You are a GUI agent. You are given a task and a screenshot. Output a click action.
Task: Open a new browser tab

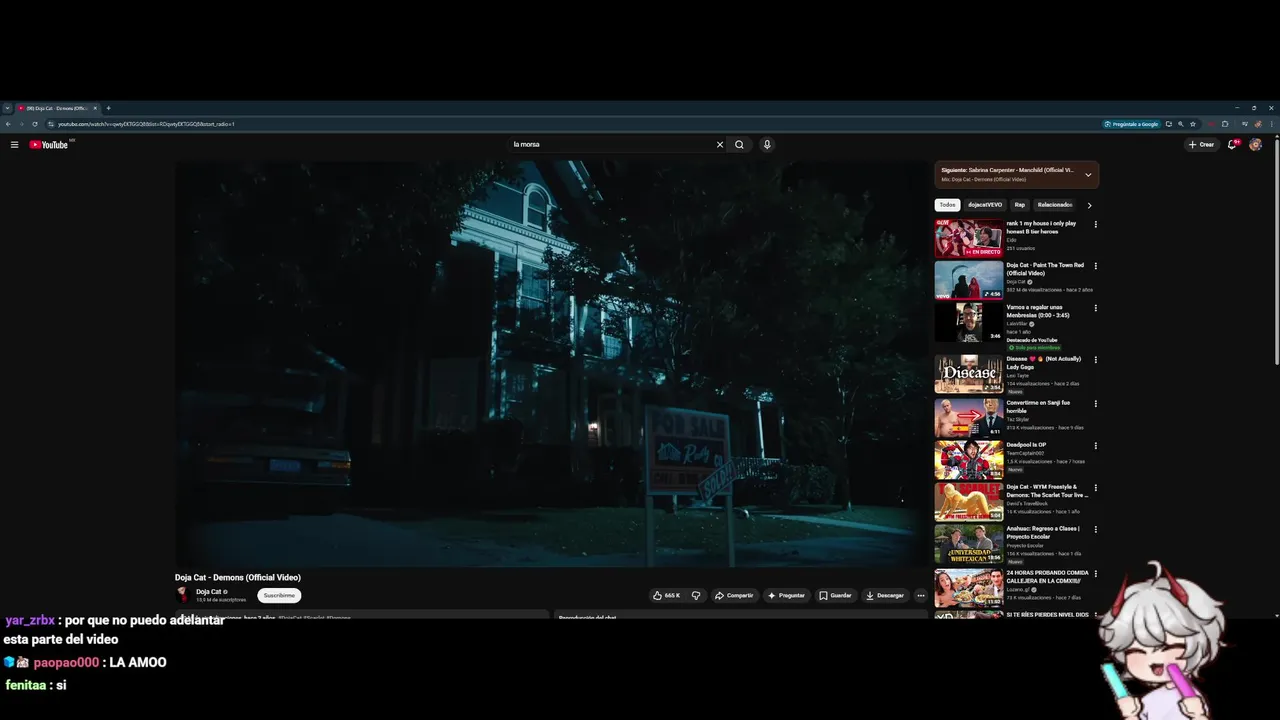pyautogui.click(x=108, y=108)
